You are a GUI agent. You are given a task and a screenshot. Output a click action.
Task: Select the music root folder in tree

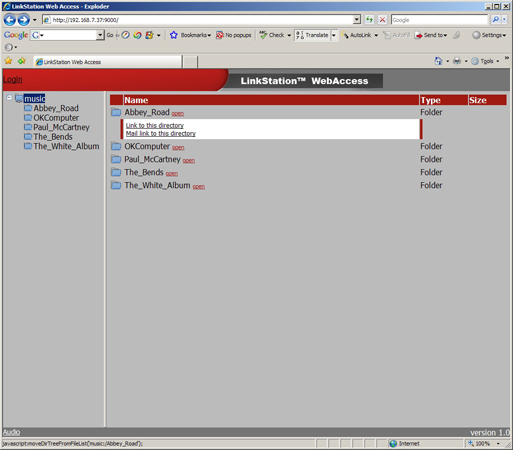point(34,99)
